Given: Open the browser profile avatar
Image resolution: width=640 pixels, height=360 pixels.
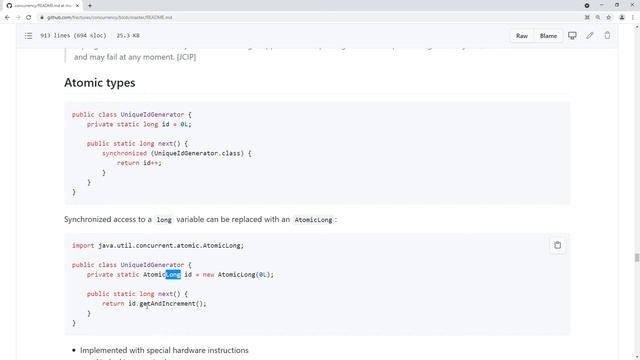Looking at the screenshot, I should point(622,18).
